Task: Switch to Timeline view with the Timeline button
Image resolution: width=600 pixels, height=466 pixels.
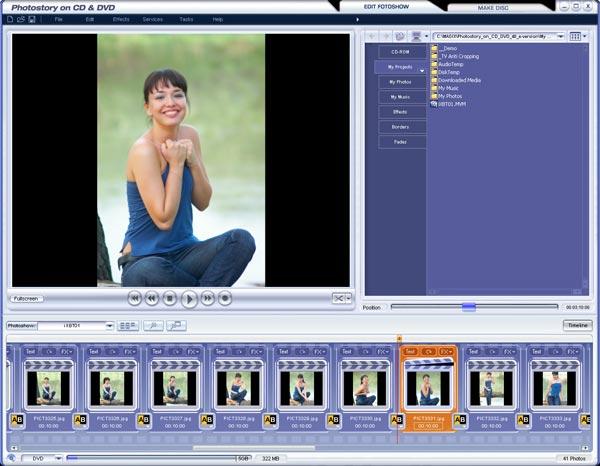Action: [x=577, y=325]
